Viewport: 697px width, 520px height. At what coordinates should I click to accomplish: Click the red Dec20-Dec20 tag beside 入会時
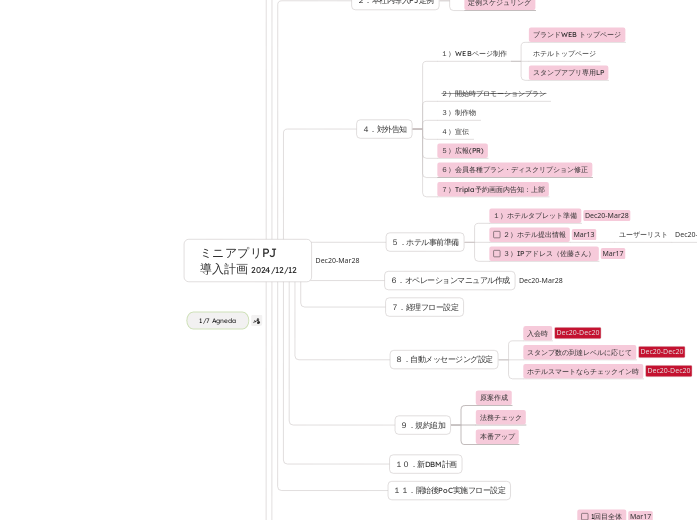tap(578, 333)
